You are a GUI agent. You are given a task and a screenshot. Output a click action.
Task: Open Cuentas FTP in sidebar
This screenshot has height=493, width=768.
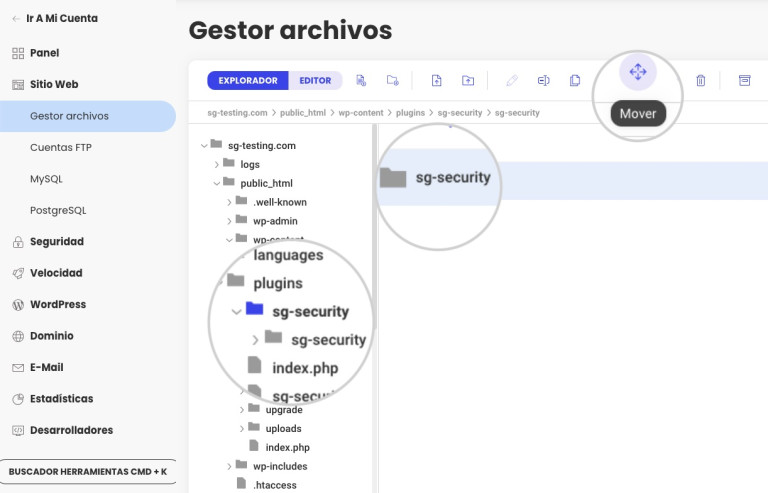(x=61, y=147)
